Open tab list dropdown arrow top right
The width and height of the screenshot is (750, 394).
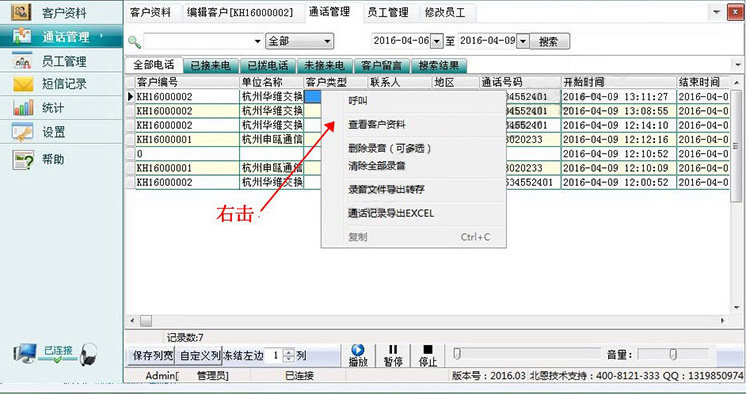[x=717, y=12]
